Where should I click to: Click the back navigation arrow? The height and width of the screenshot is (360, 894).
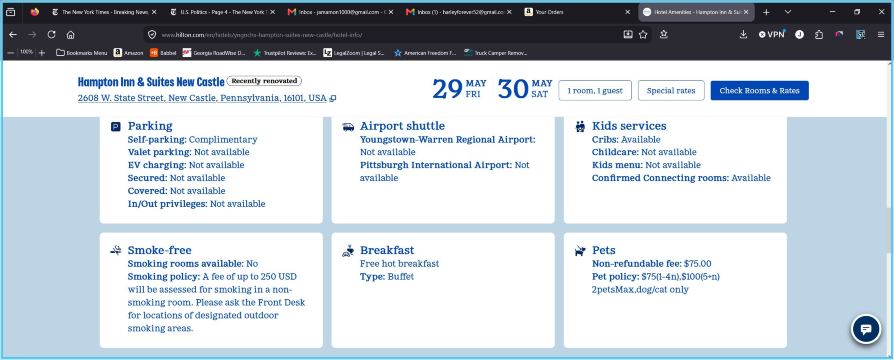click(13, 35)
